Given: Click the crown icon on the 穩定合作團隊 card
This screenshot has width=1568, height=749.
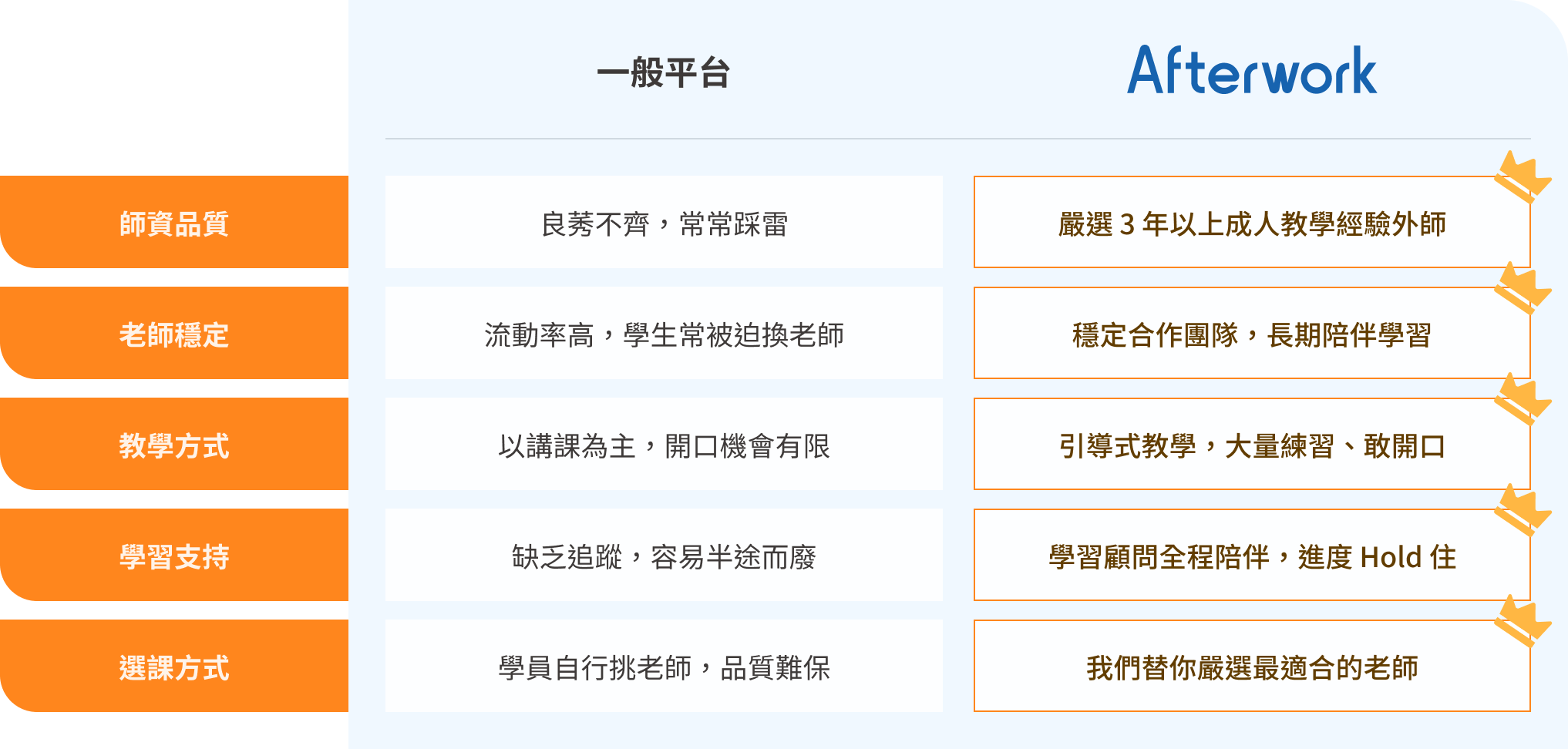Looking at the screenshot, I should pyautogui.click(x=1522, y=289).
